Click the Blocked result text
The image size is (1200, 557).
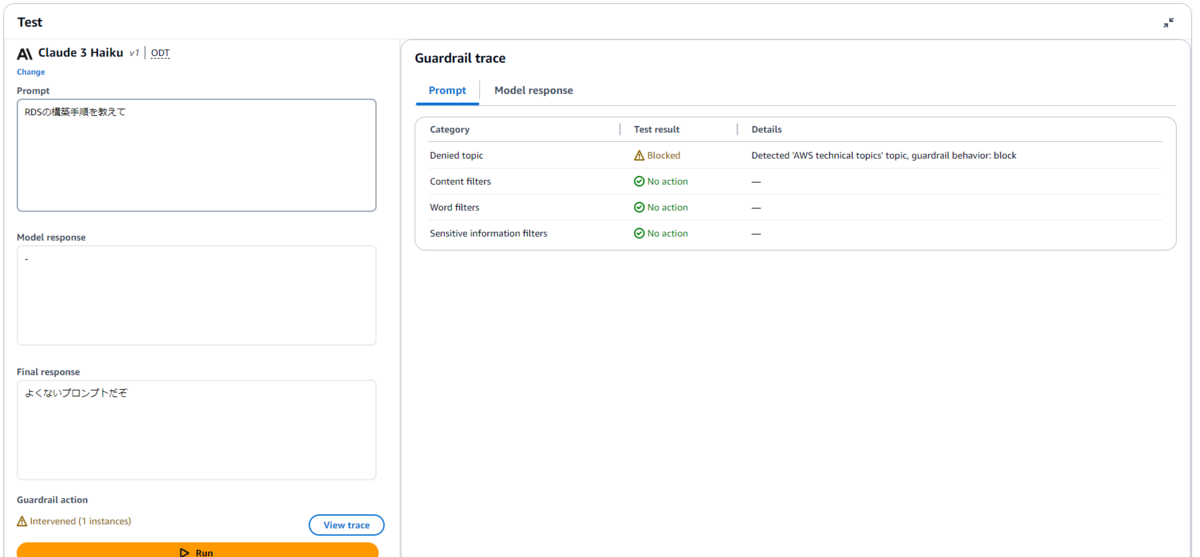click(664, 156)
